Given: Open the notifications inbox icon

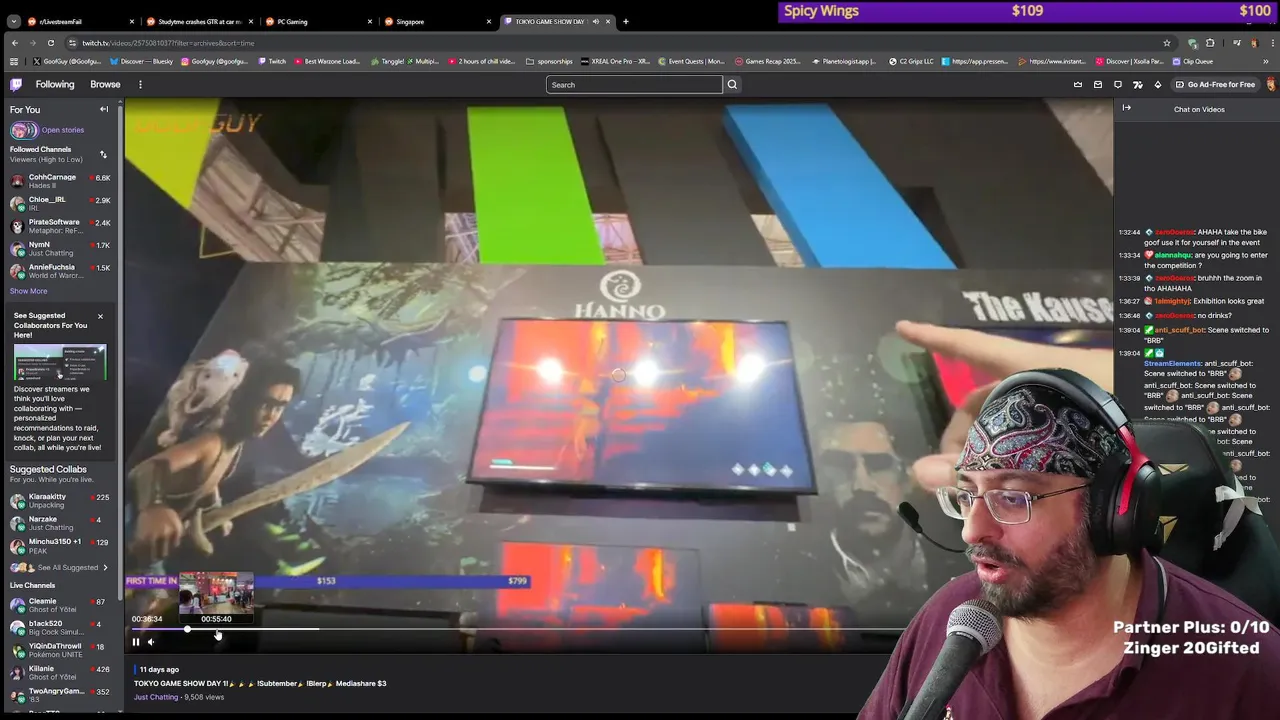Looking at the screenshot, I should [x=1097, y=85].
